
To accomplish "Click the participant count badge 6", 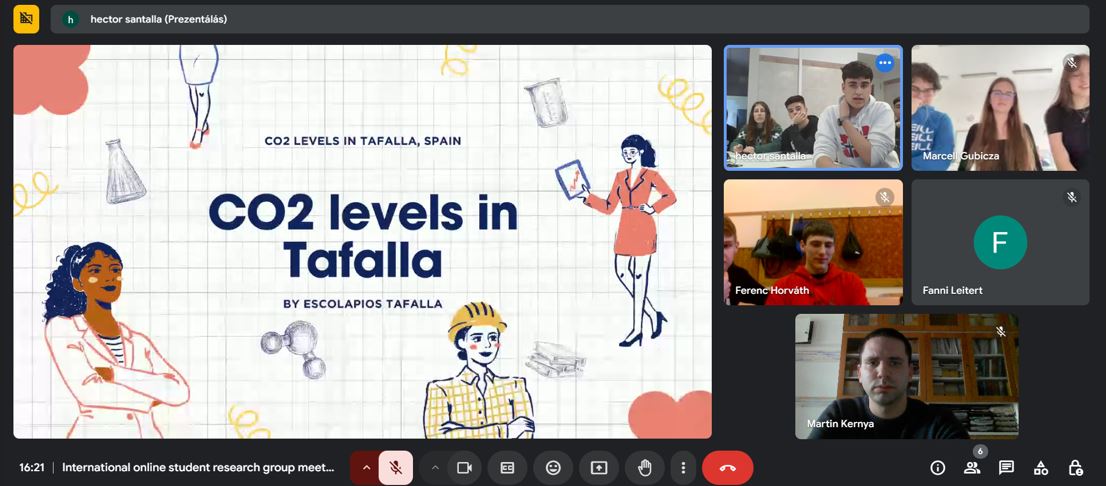I will [979, 451].
